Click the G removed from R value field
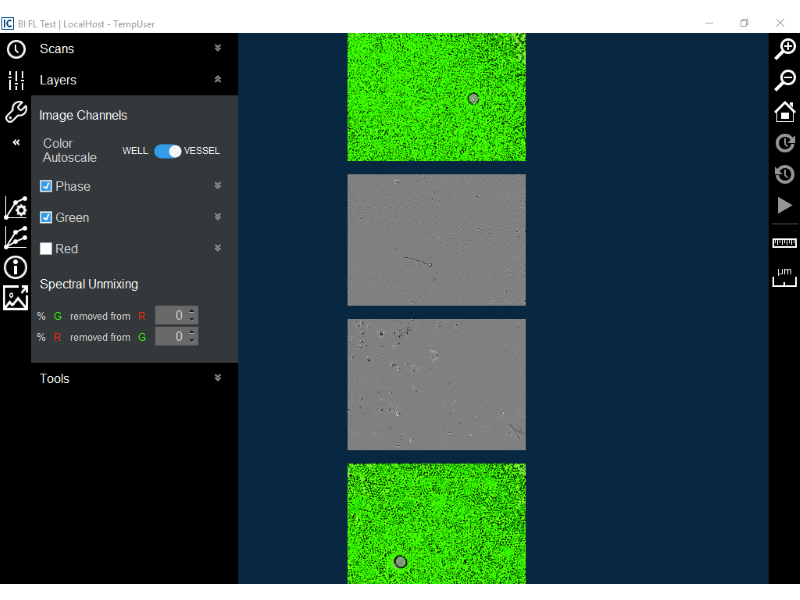The height and width of the screenshot is (600, 800). [x=171, y=315]
